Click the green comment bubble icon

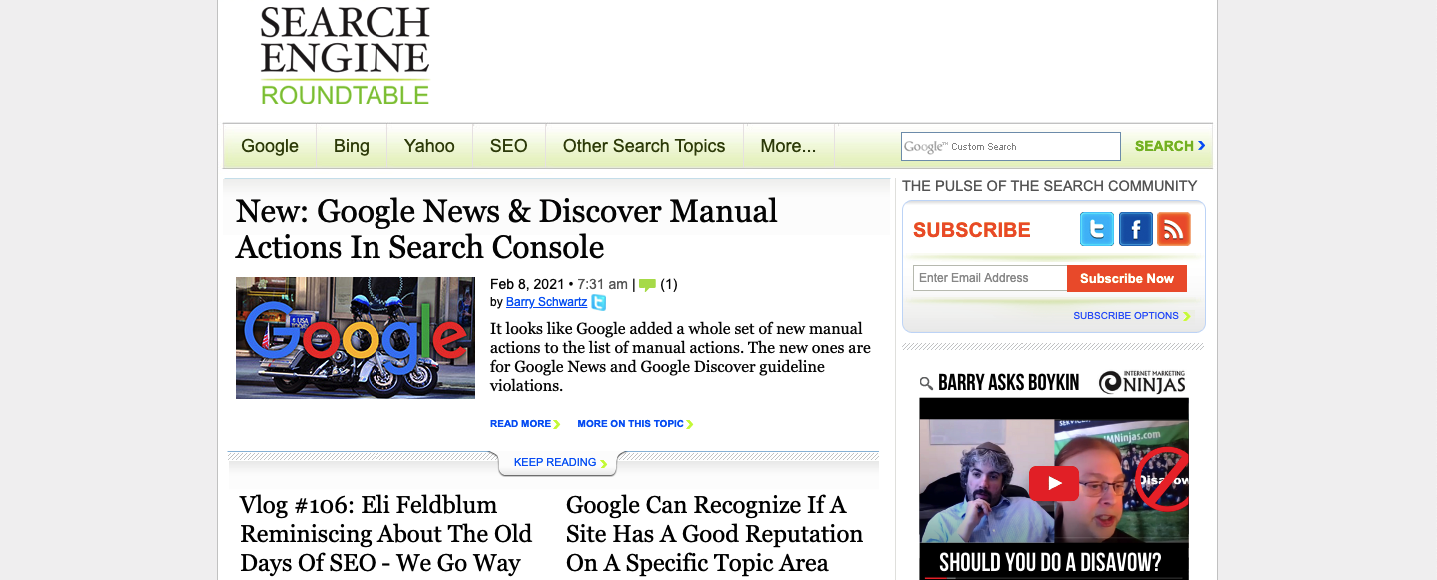[x=647, y=285]
